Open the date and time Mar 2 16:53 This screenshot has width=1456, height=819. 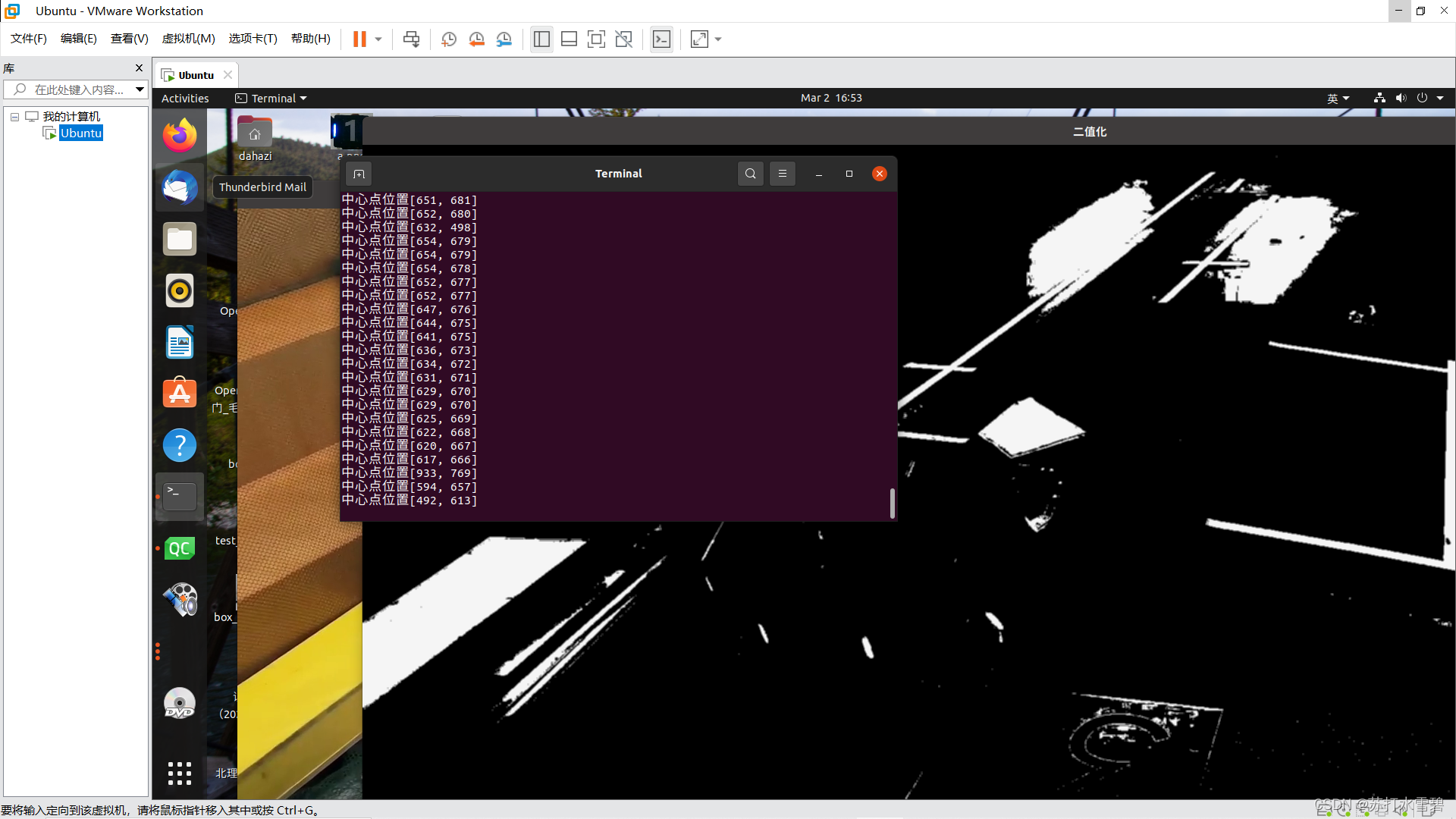click(831, 98)
